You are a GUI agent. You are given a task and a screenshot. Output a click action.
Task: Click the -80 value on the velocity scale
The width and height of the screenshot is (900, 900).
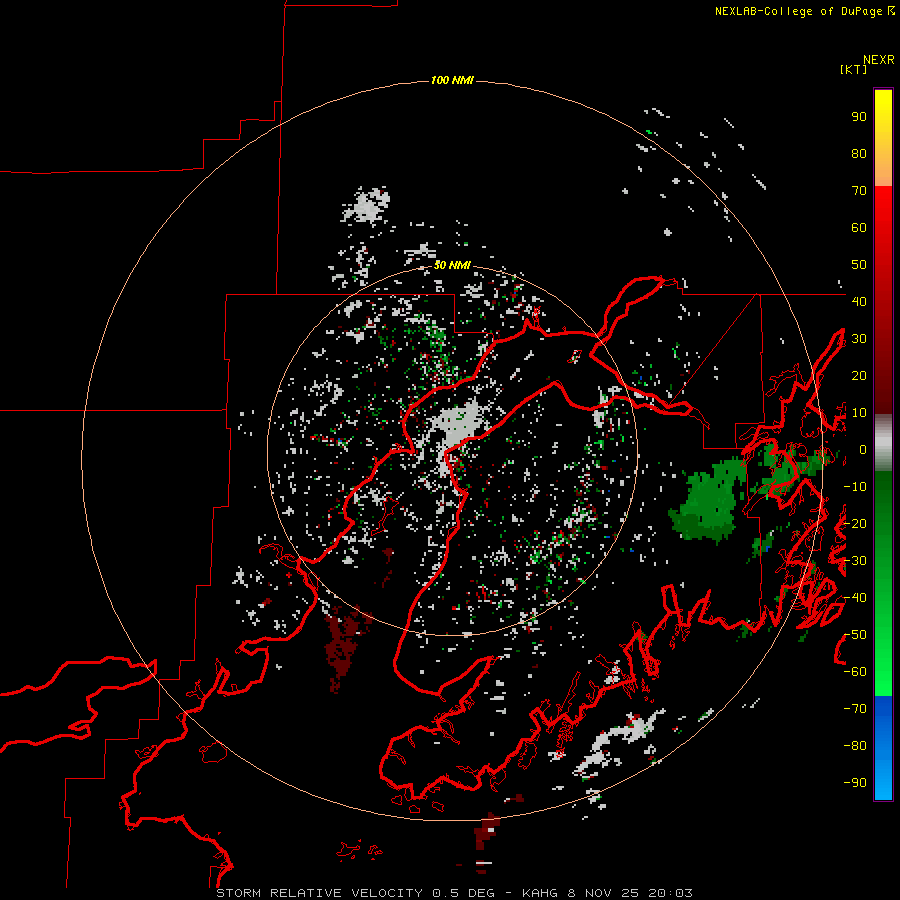click(855, 746)
